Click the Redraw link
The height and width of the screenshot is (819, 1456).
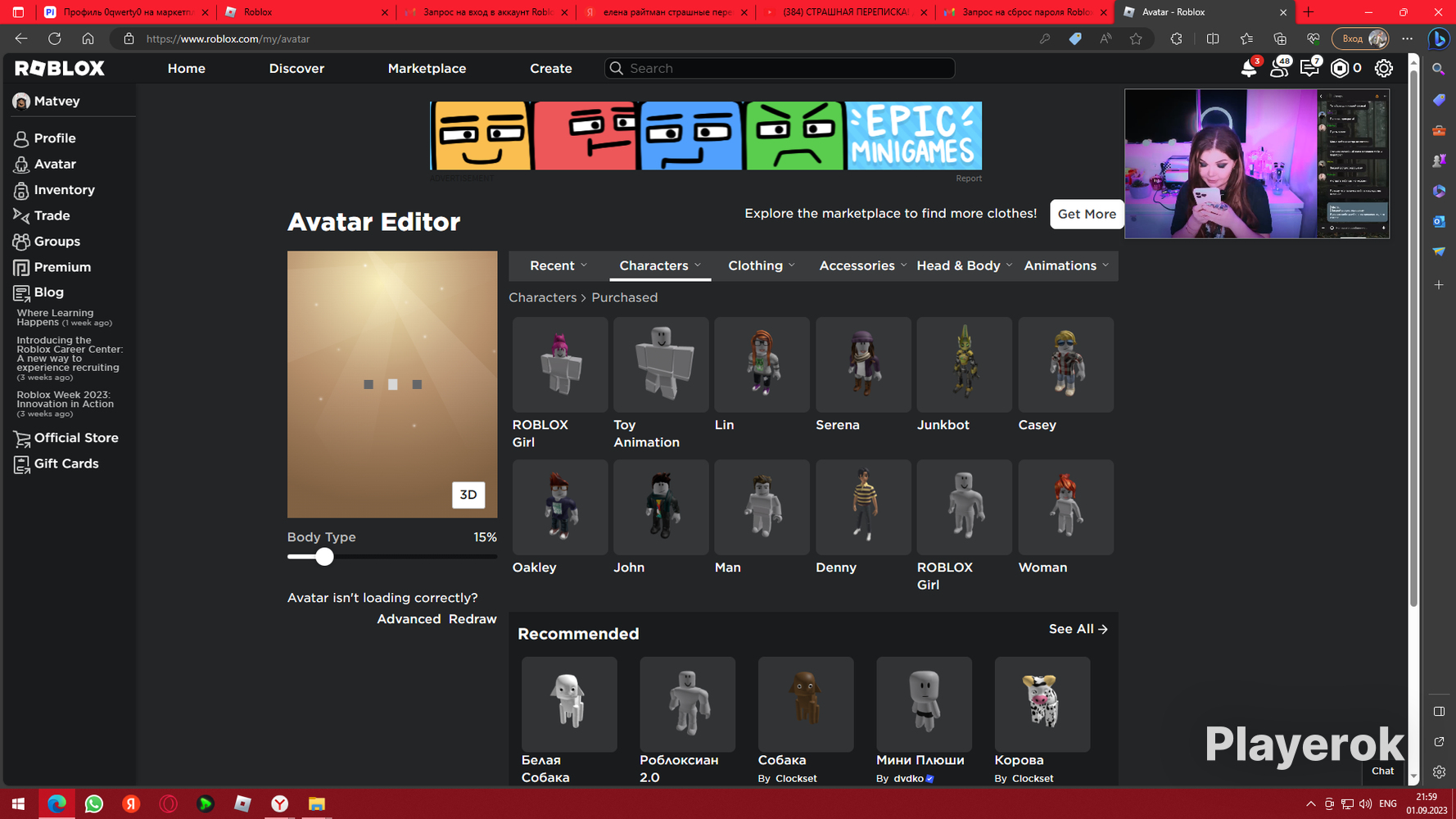(x=473, y=619)
